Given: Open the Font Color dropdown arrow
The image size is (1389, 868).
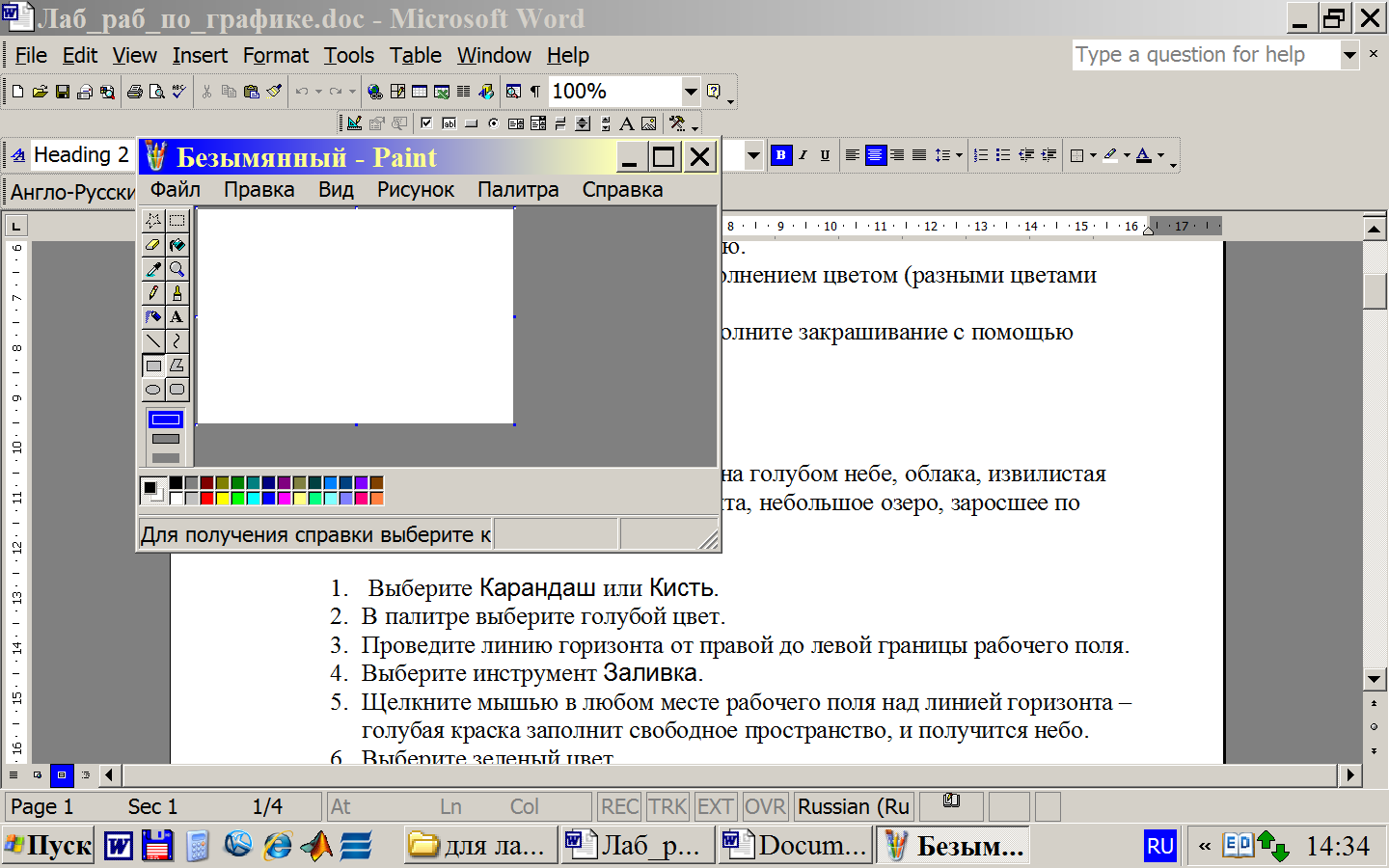Looking at the screenshot, I should click(x=1160, y=155).
